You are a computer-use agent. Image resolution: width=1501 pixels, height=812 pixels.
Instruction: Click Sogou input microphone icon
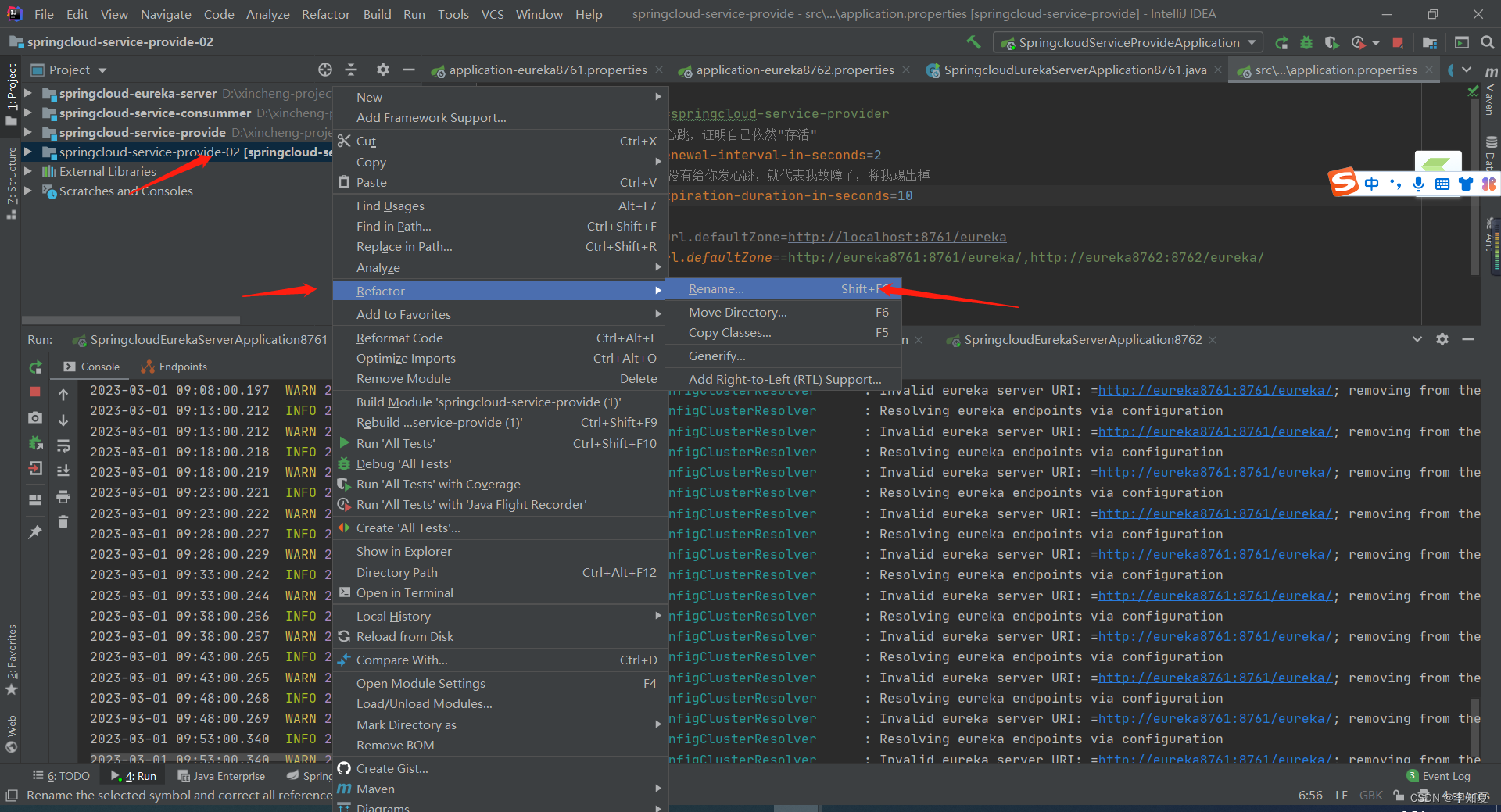[1418, 184]
